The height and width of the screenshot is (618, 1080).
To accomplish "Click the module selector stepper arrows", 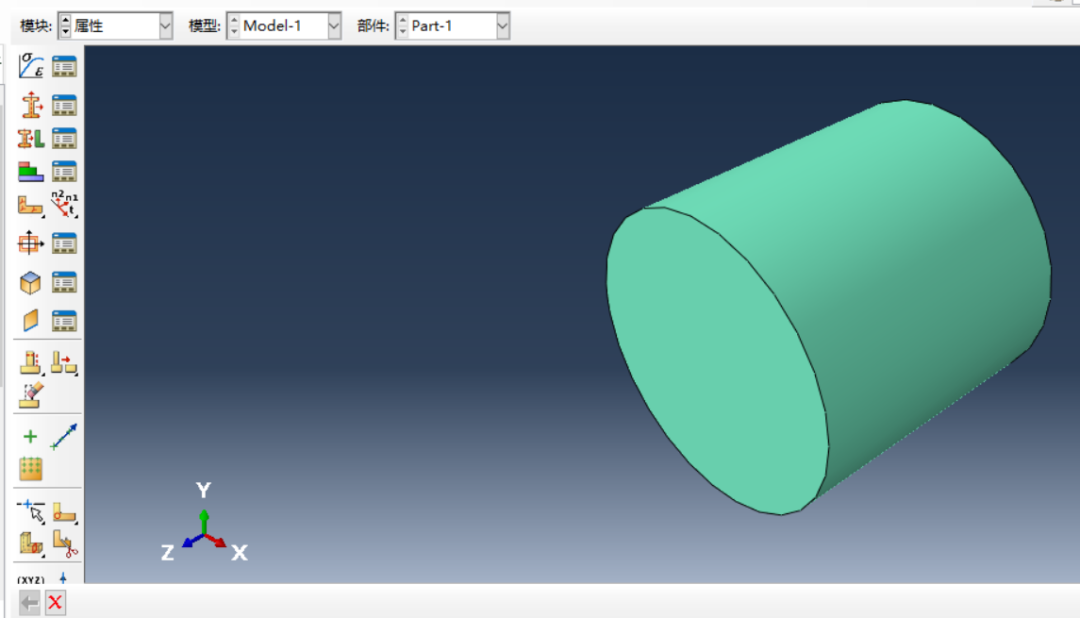I will (65, 27).
